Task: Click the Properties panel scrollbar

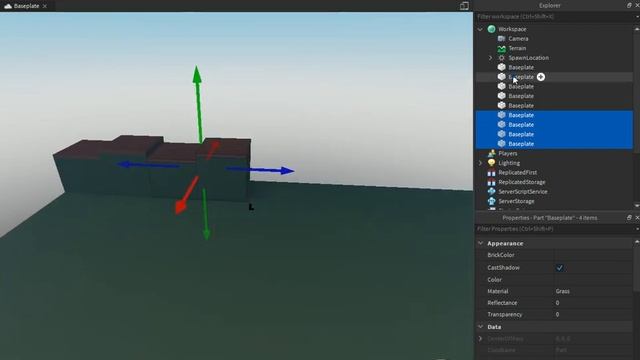Action: pos(637,269)
